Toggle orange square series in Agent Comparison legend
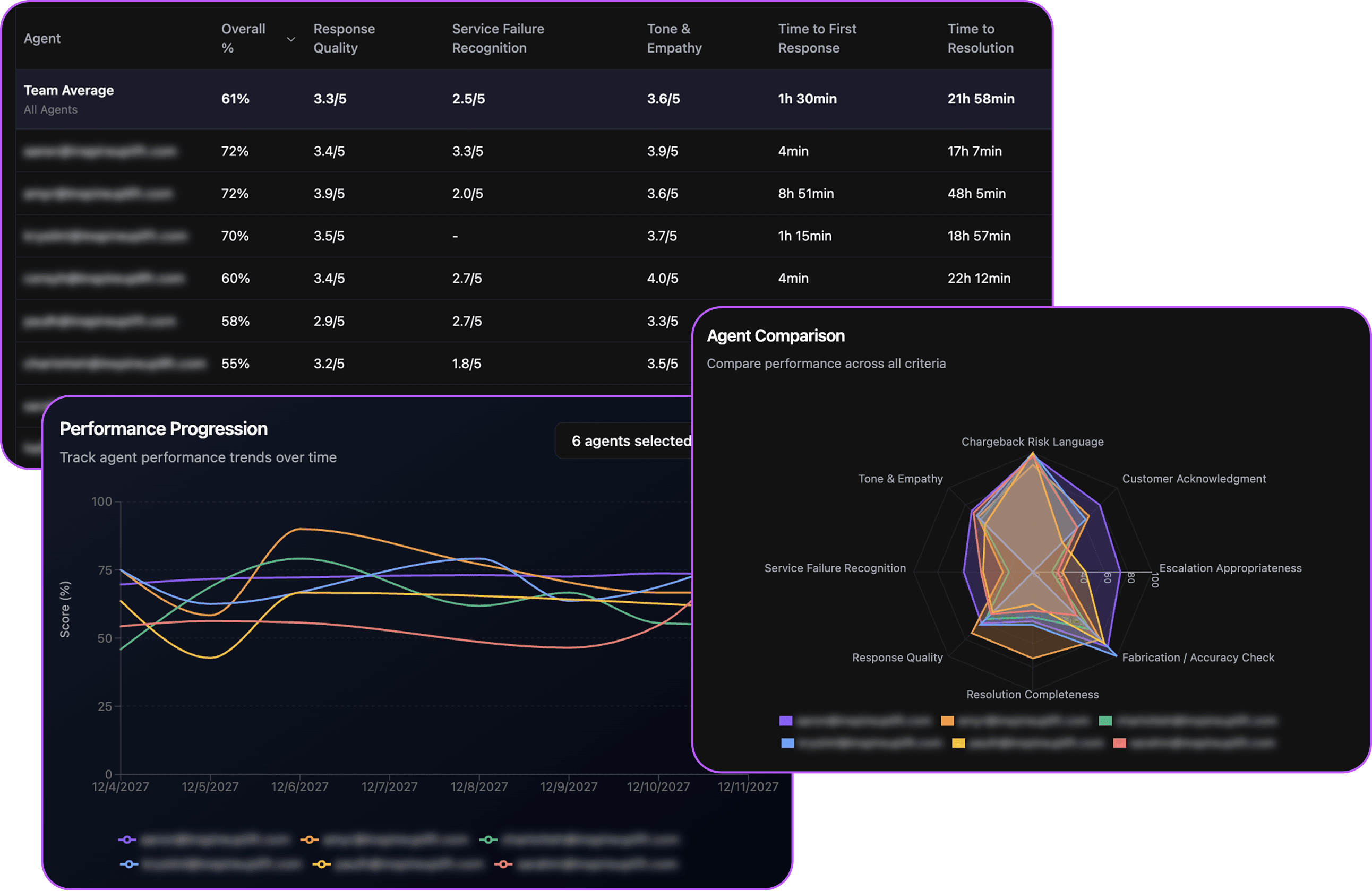The height and width of the screenshot is (891, 1372). pyautogui.click(x=947, y=721)
